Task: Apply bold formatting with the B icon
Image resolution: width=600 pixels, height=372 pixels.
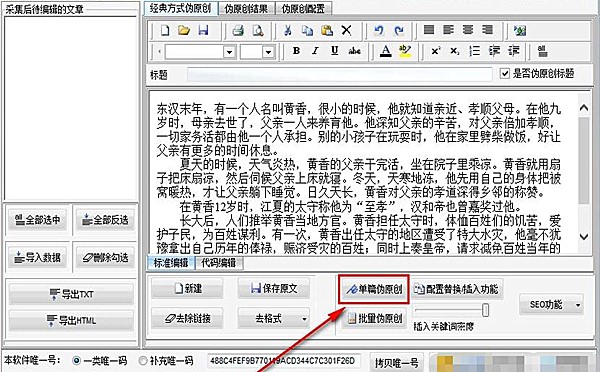Action: coord(296,51)
